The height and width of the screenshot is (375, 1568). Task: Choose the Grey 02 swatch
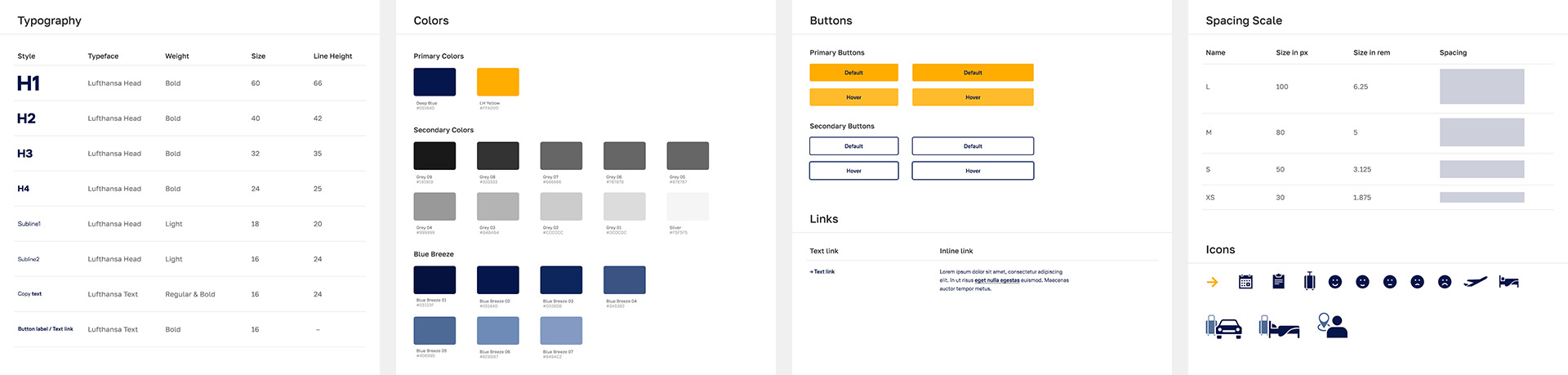561,206
